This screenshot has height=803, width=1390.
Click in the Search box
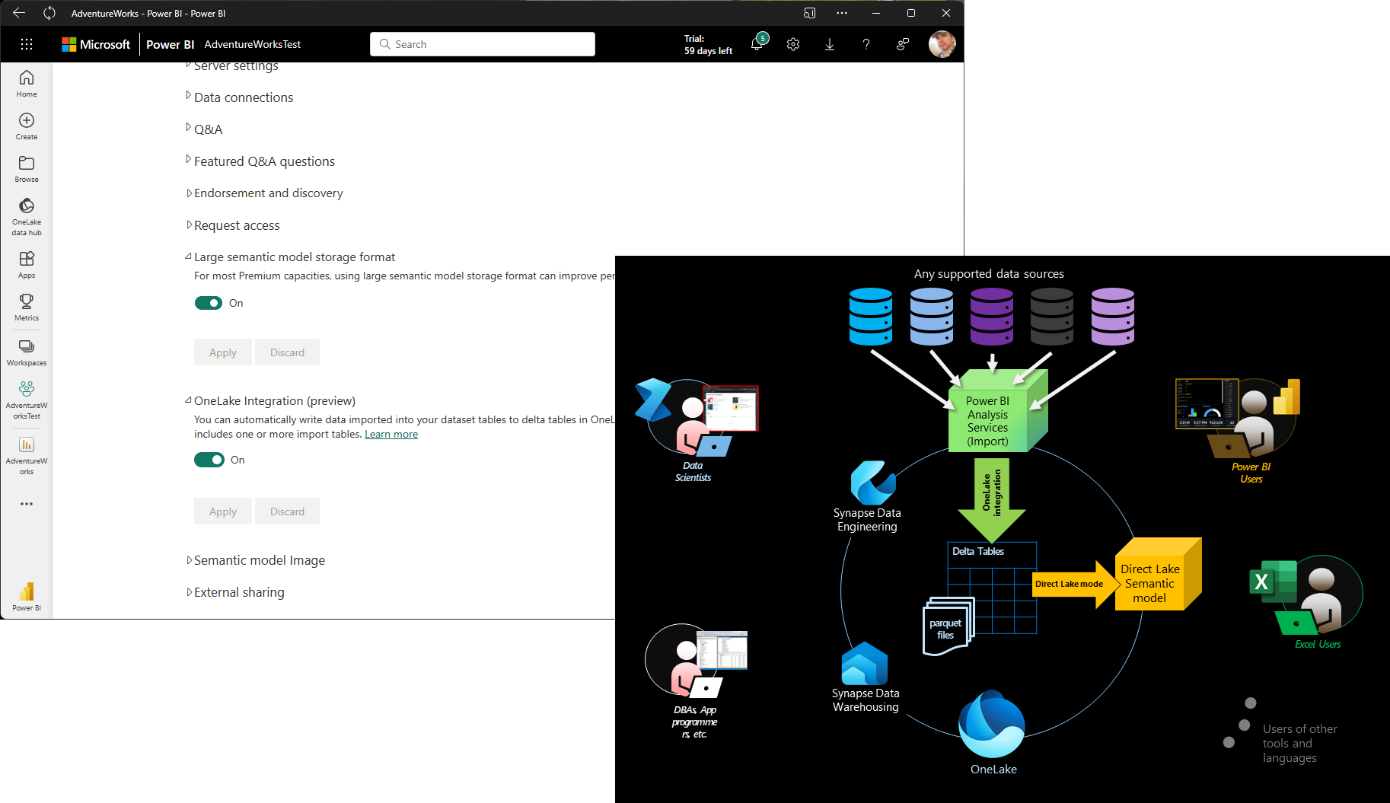pos(482,44)
